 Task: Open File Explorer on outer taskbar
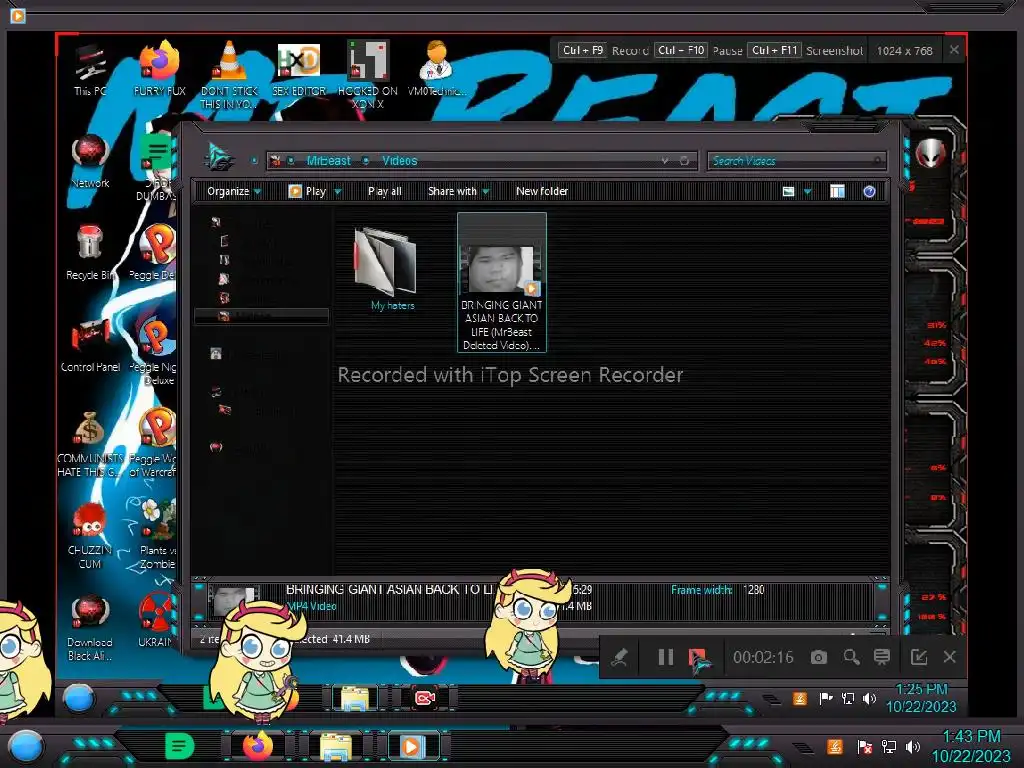click(336, 746)
